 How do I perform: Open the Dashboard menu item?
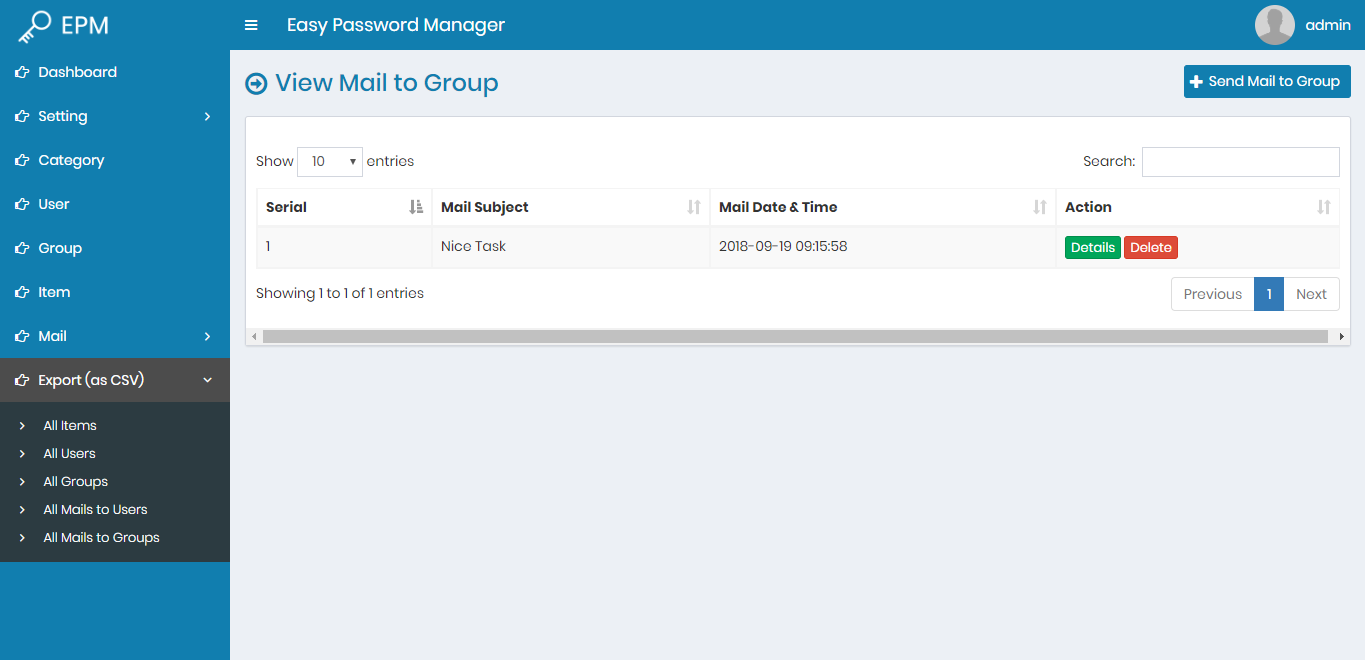(77, 72)
